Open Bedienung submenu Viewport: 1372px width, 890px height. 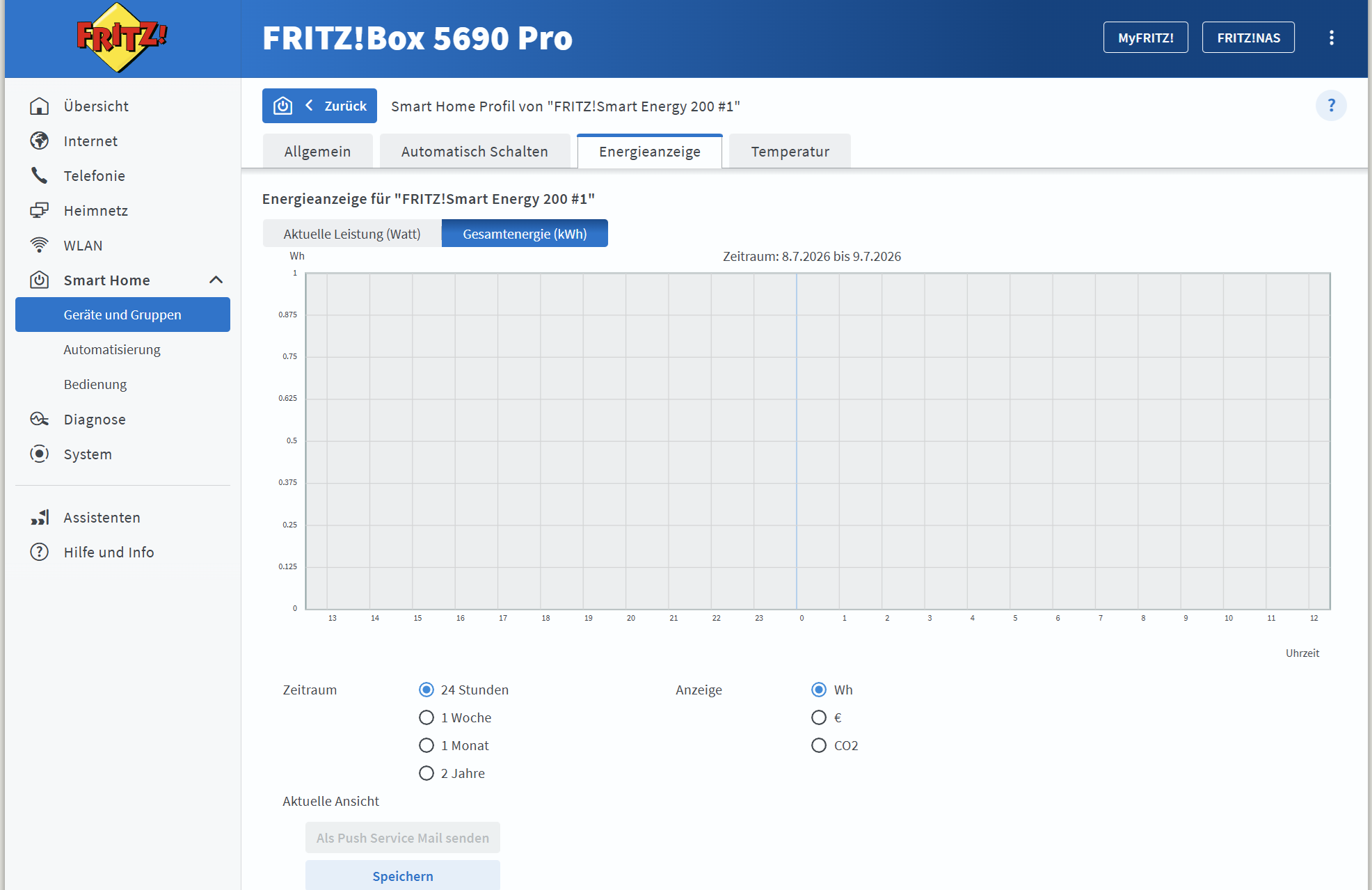point(122,384)
